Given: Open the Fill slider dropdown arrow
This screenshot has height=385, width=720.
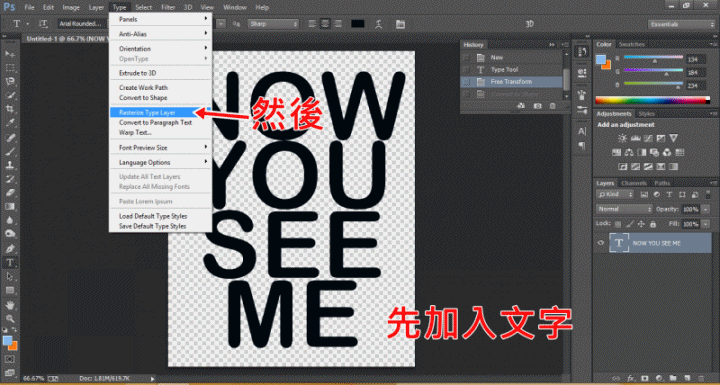Looking at the screenshot, I should click(706, 224).
